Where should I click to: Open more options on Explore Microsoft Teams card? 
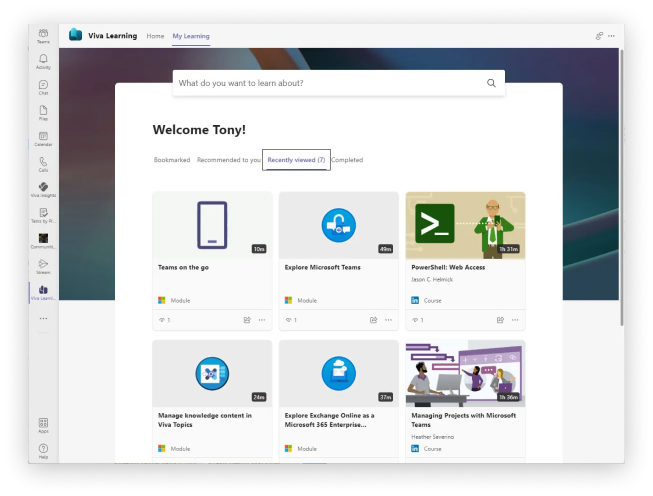388,320
